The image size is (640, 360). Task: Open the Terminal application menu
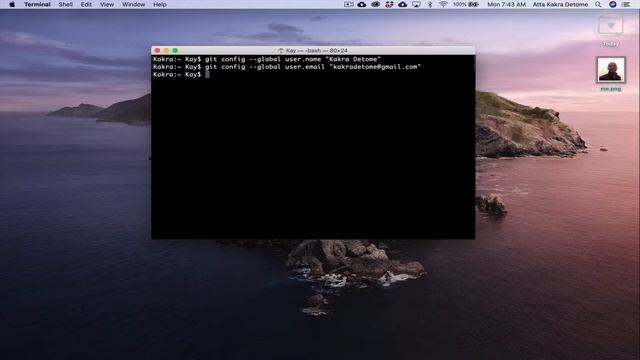point(37,4)
